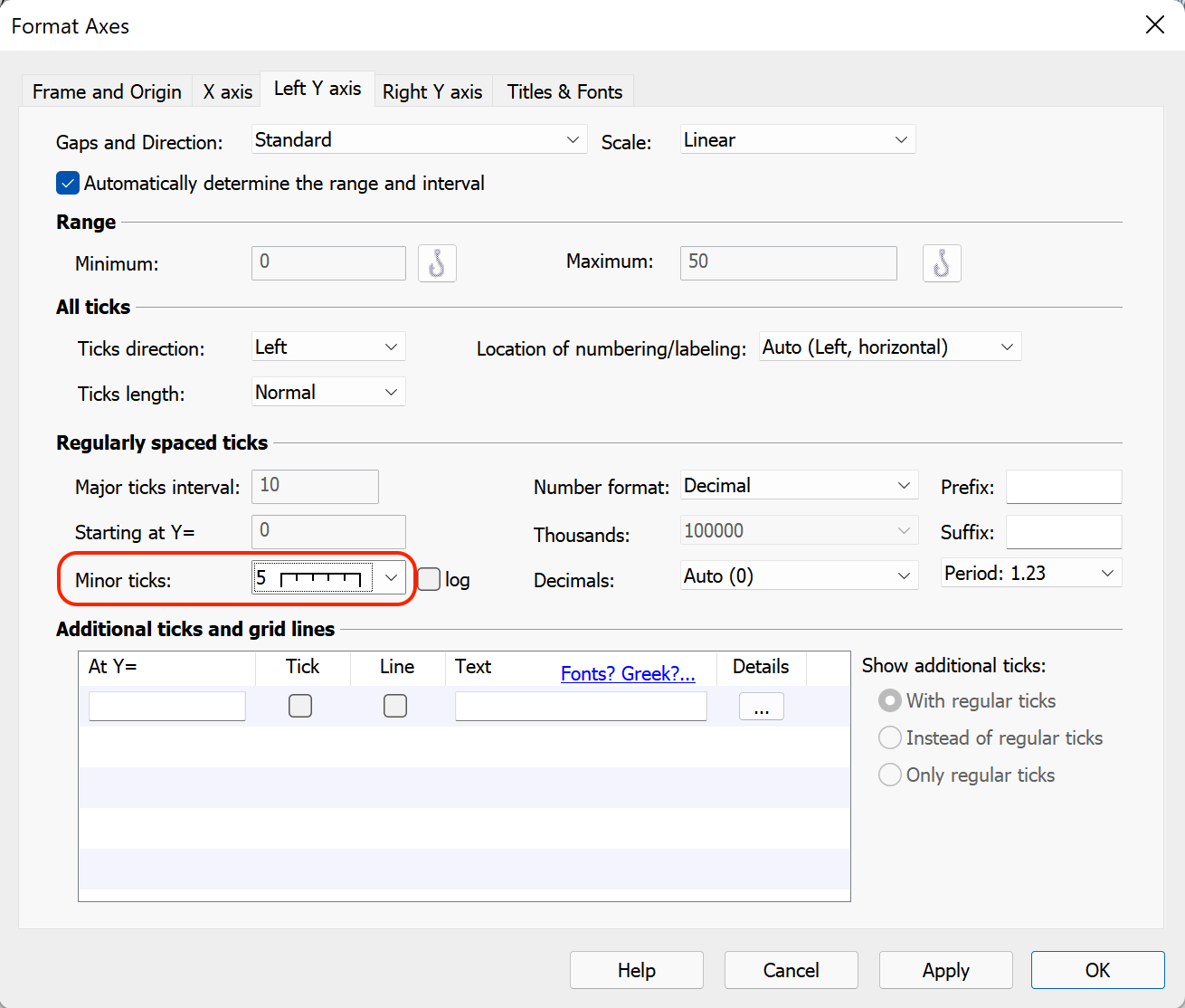Select Only regular ticks option
The width and height of the screenshot is (1185, 1008).
point(890,775)
